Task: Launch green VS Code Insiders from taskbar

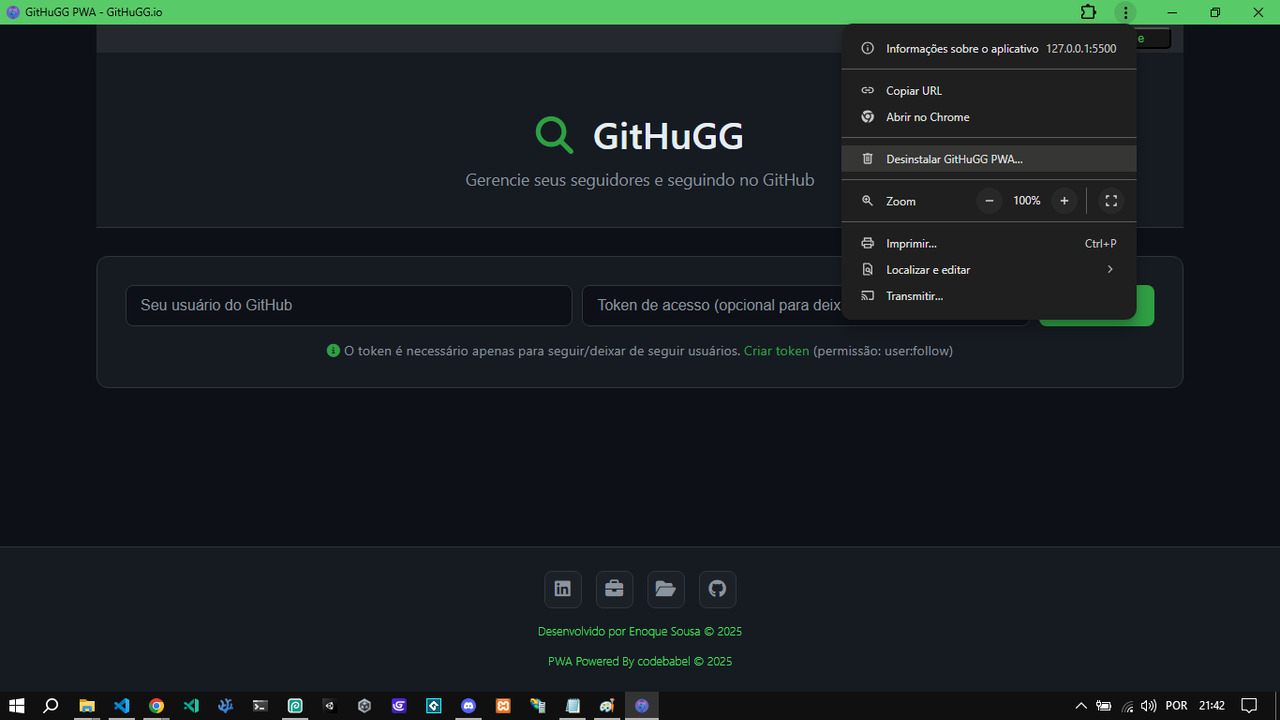Action: 191,705
